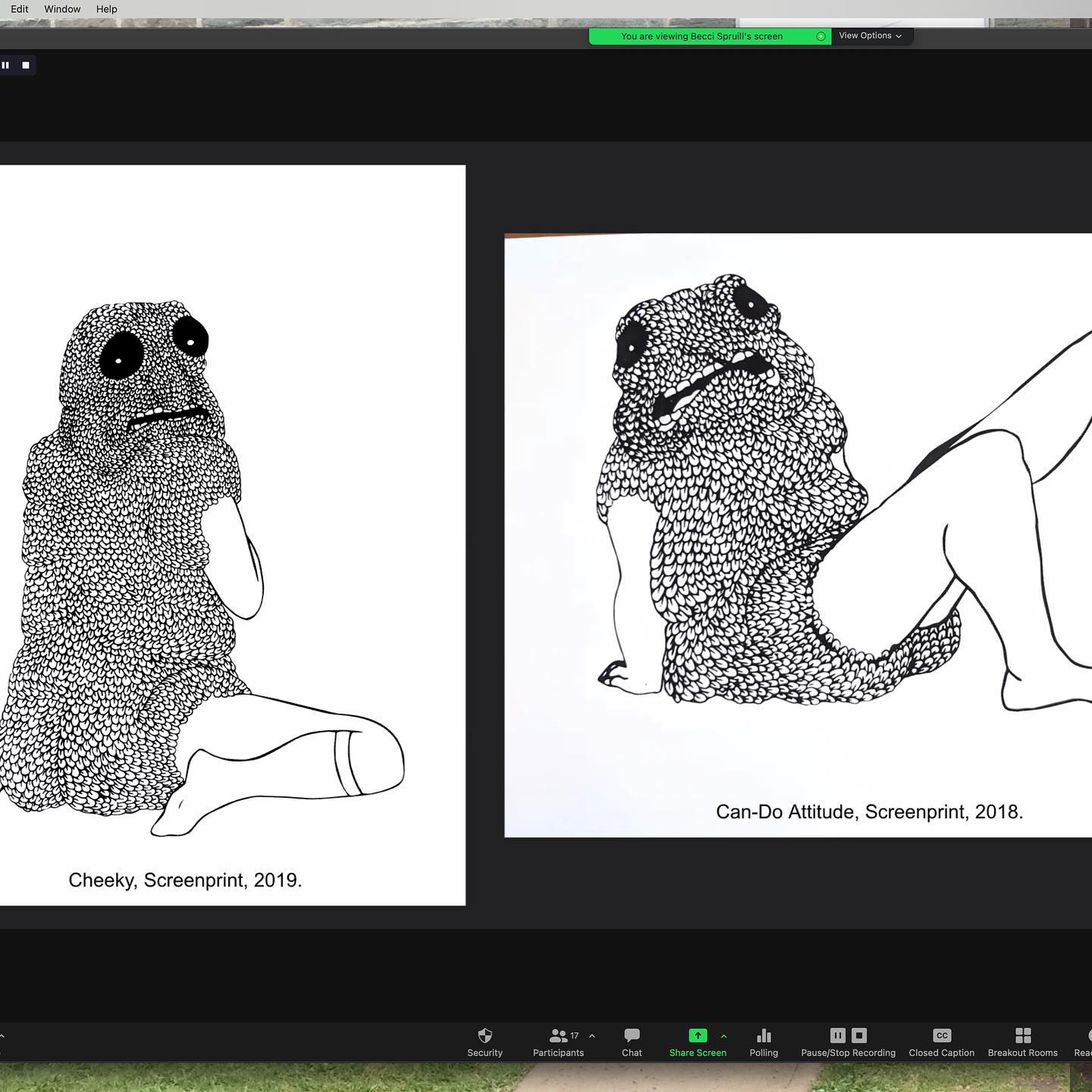1092x1092 pixels.
Task: Expand the arrow beside Participants
Action: click(x=592, y=1035)
